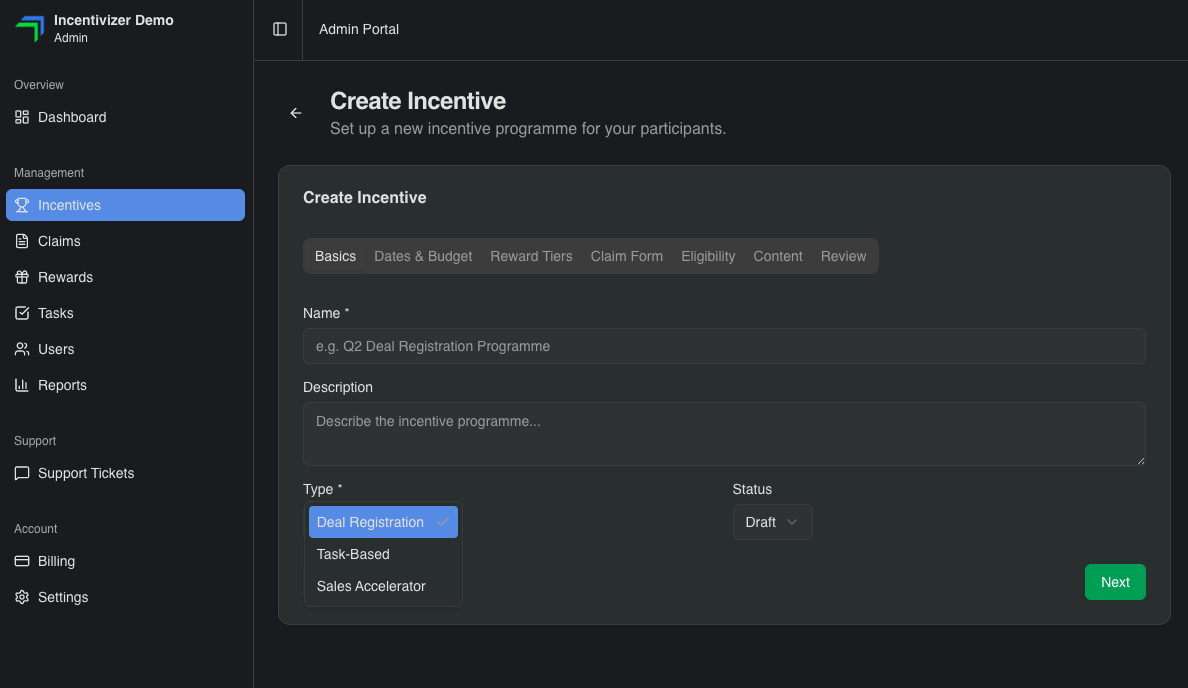Click the Status field label
This screenshot has height=688, width=1188.
coord(752,489)
